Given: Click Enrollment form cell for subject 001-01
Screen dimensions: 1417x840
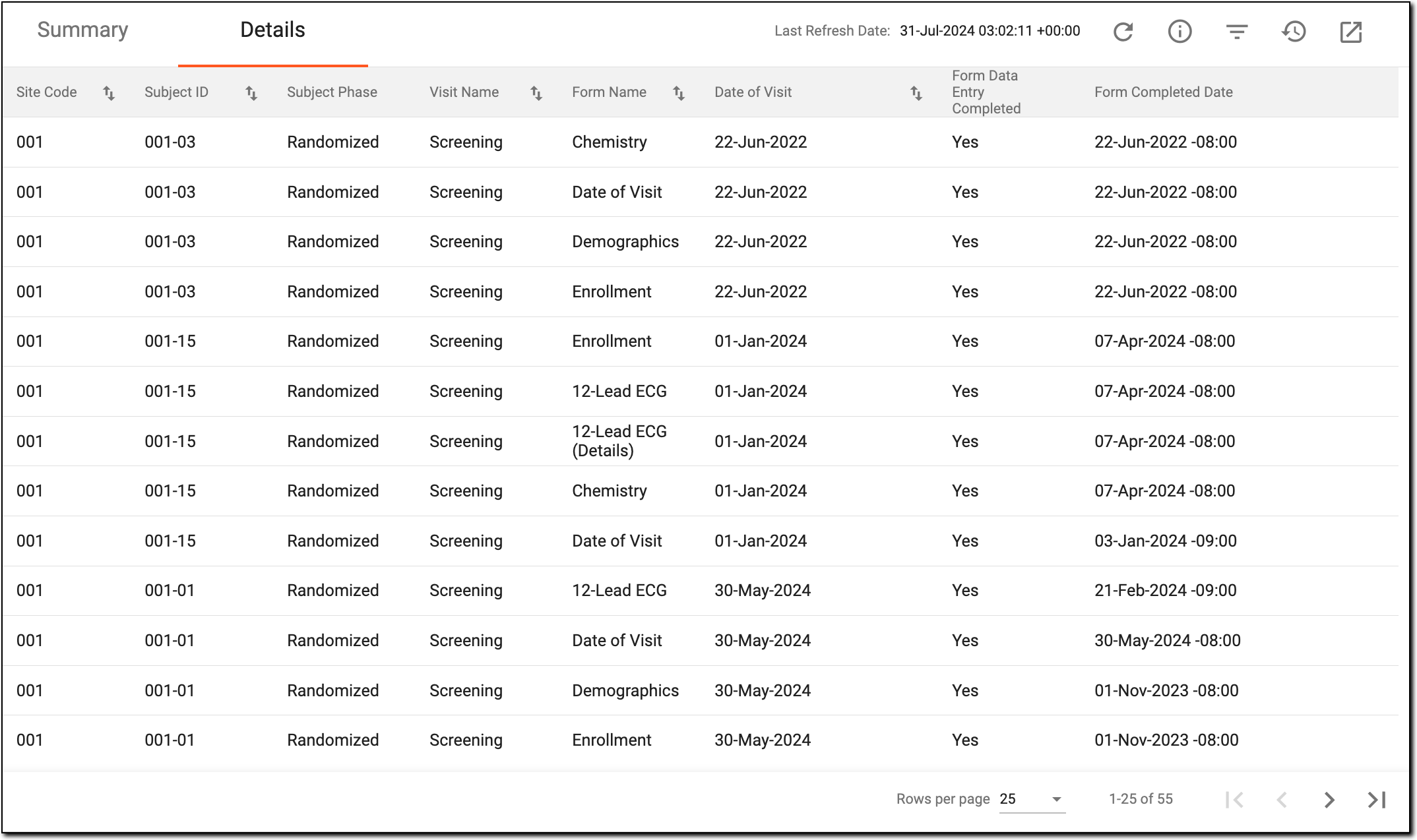Looking at the screenshot, I should pos(612,740).
